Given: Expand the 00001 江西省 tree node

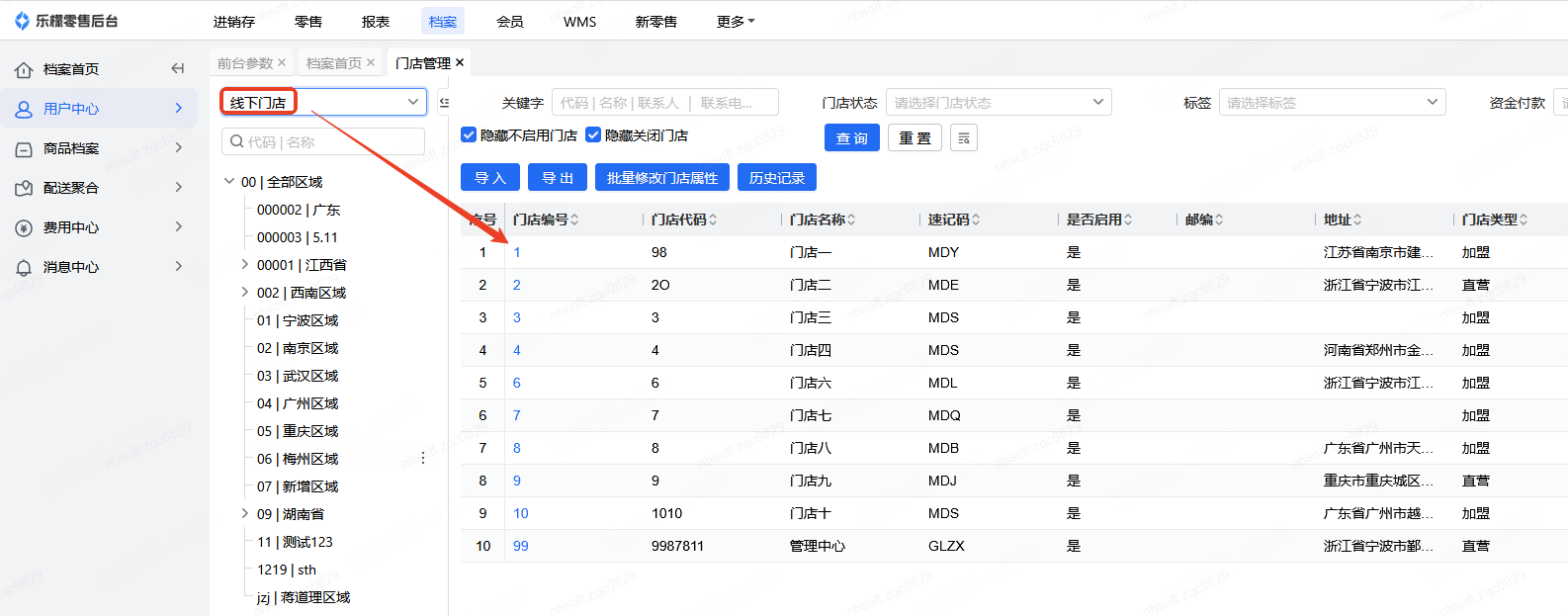Looking at the screenshot, I should point(244,264).
